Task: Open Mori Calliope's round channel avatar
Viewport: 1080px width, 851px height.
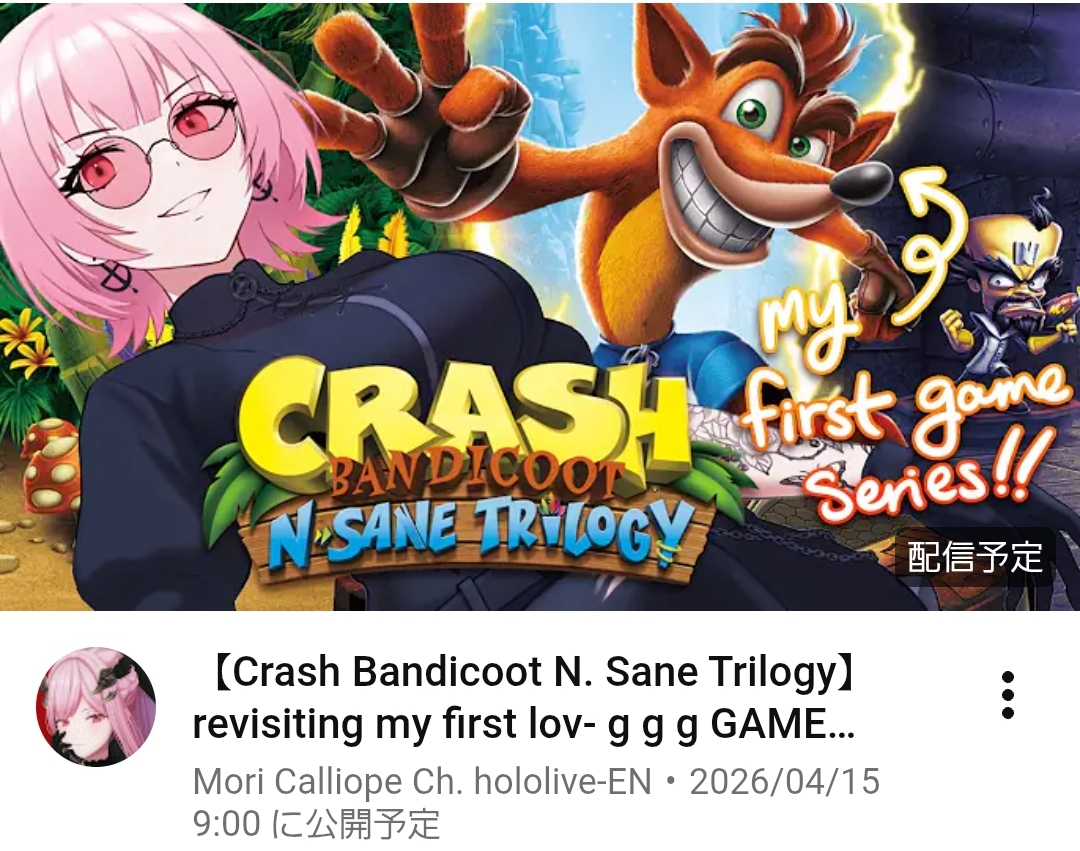Action: coord(96,707)
